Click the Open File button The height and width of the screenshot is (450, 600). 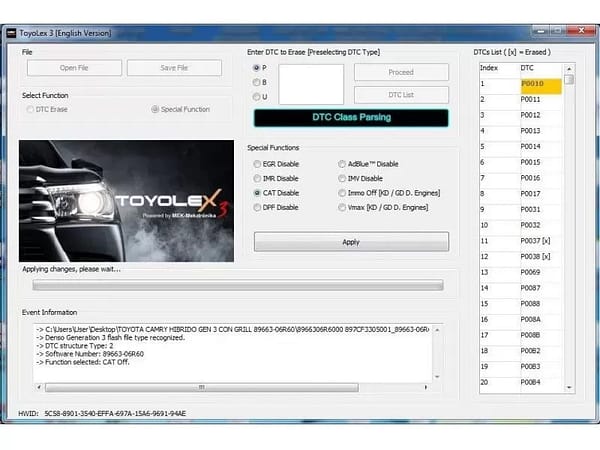74,68
